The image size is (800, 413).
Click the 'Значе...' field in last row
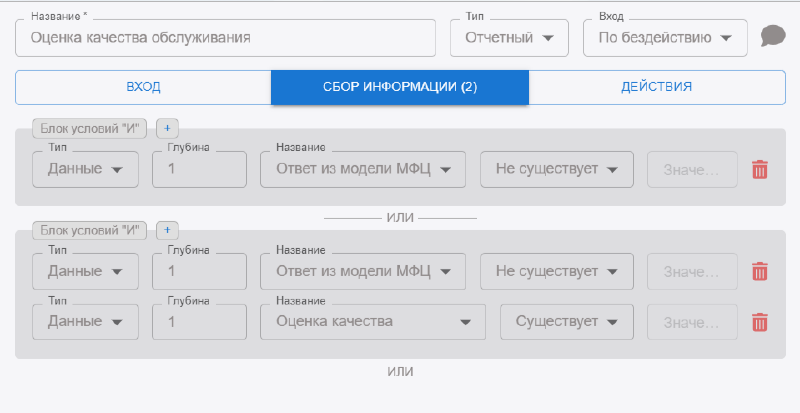click(692, 322)
